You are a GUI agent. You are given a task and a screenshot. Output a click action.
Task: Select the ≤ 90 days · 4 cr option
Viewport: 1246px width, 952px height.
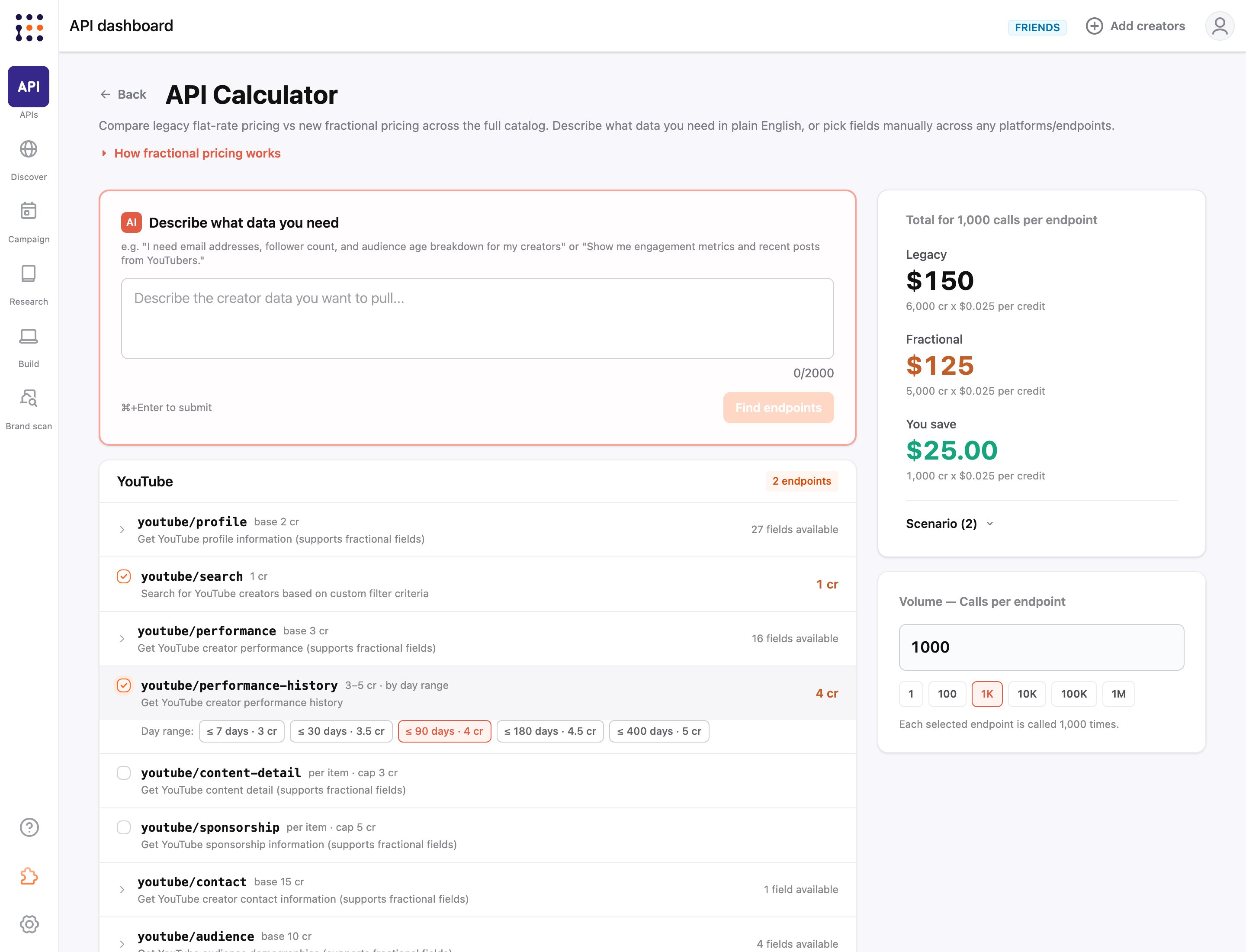(444, 731)
